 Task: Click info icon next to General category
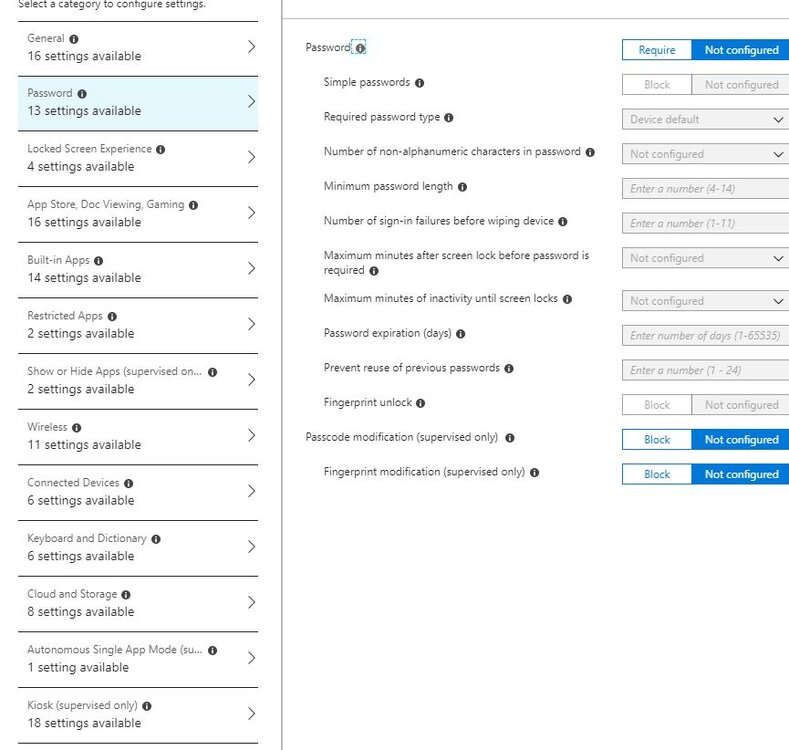pos(74,39)
